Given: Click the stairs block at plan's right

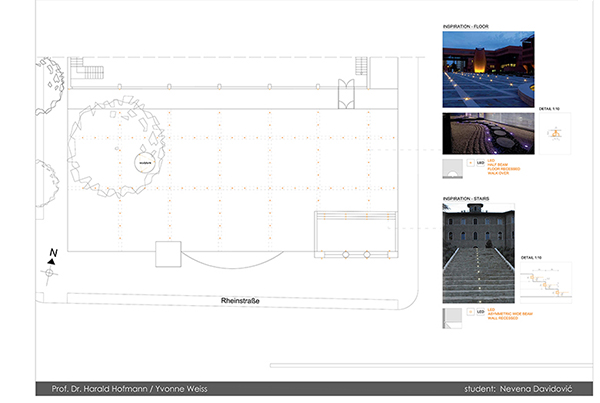Looking at the screenshot, I should click(349, 233).
